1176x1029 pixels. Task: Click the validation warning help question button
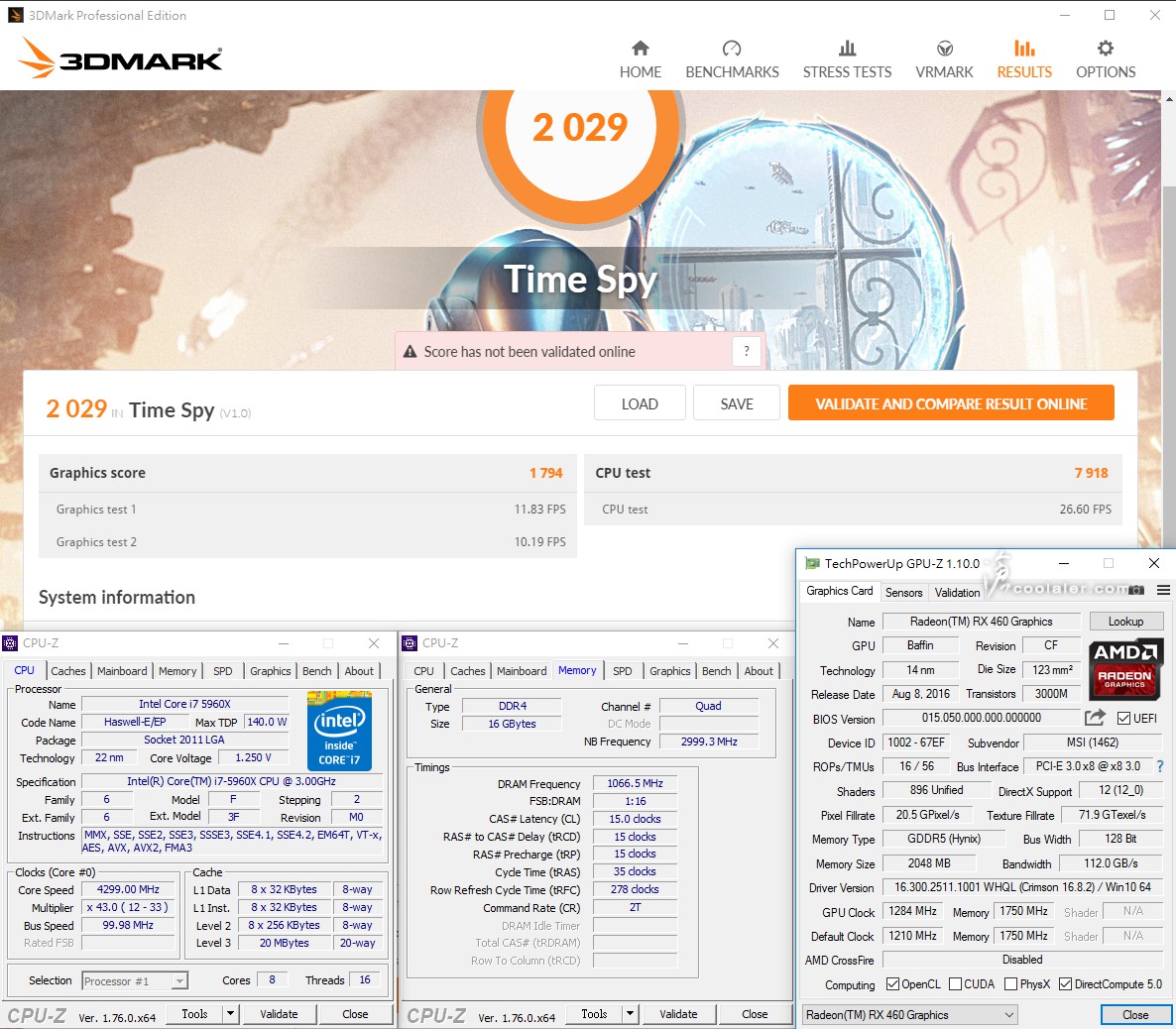[x=747, y=351]
